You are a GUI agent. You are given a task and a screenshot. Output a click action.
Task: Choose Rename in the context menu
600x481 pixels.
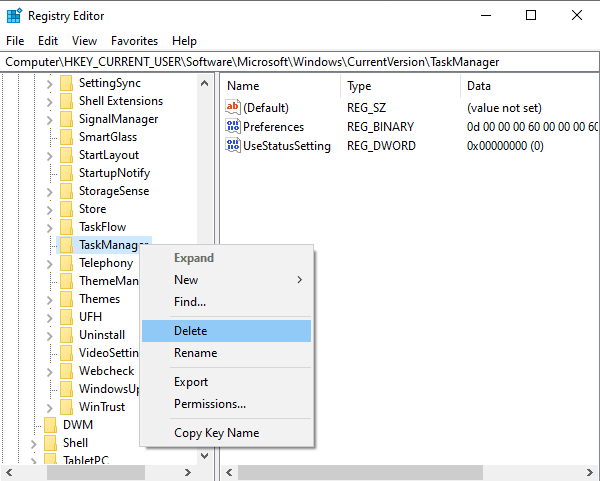(227, 353)
